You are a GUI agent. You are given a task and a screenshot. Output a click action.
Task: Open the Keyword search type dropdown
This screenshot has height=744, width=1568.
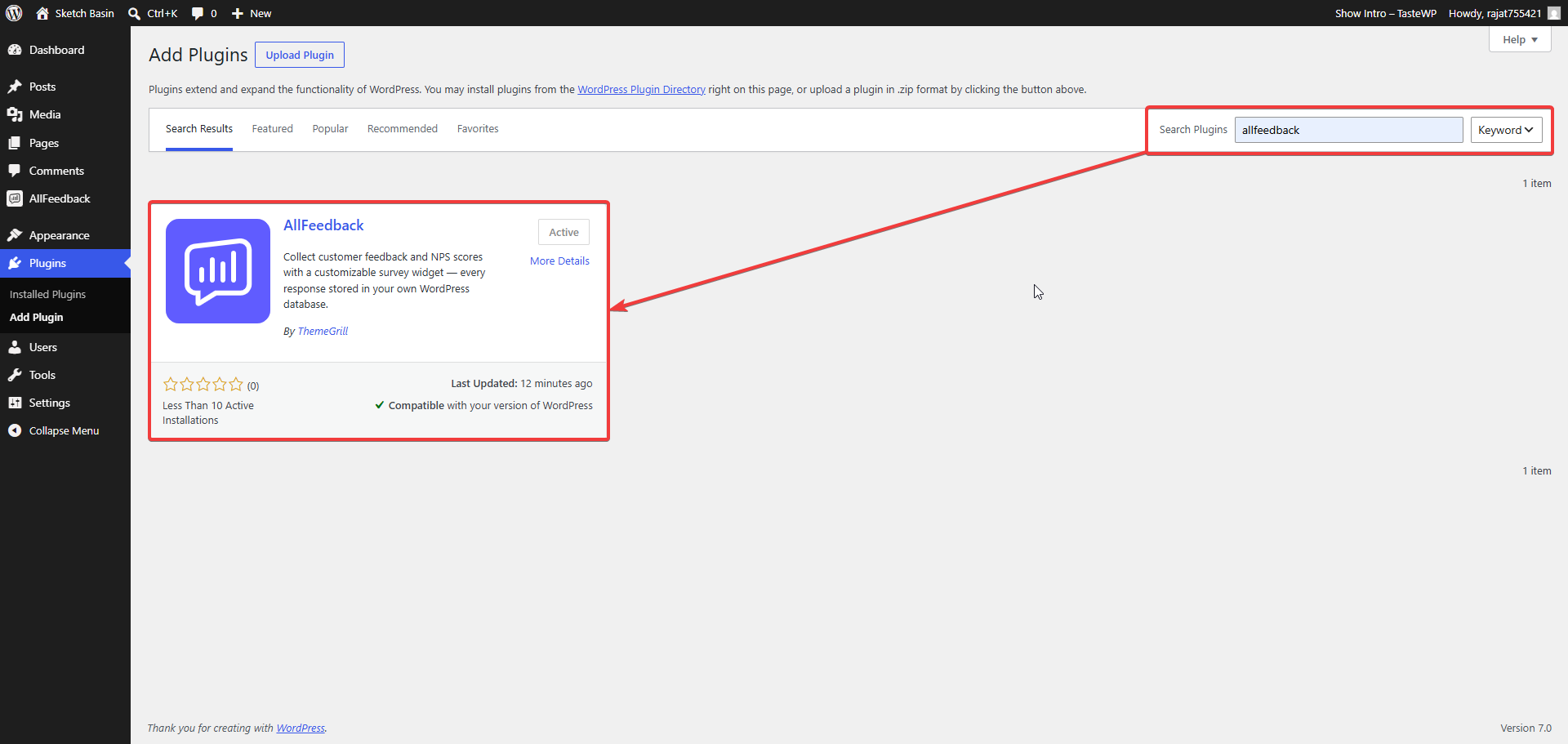[x=1506, y=130]
